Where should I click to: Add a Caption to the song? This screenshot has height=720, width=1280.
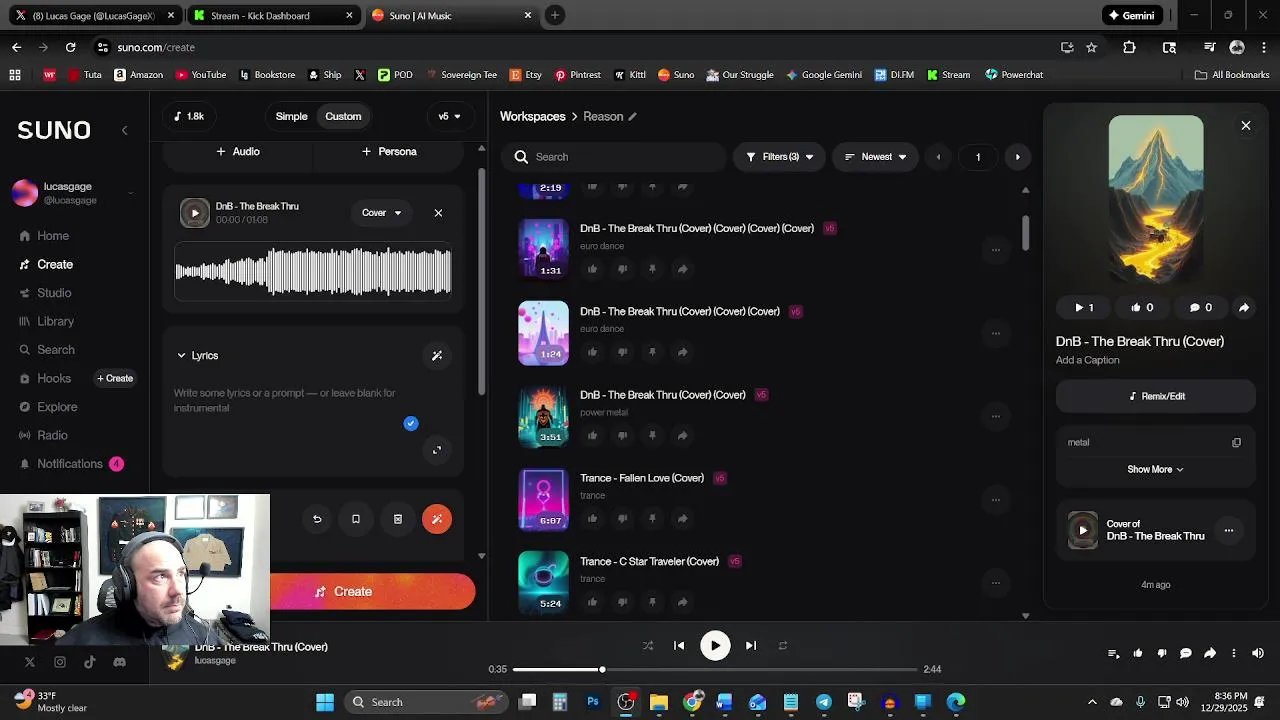[x=1088, y=360]
